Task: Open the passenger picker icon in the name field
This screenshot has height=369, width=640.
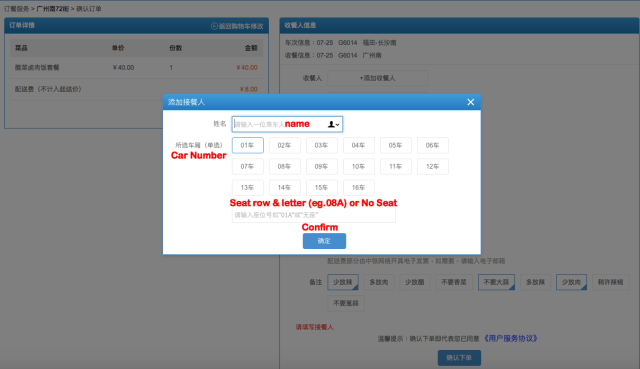Action: (333, 124)
